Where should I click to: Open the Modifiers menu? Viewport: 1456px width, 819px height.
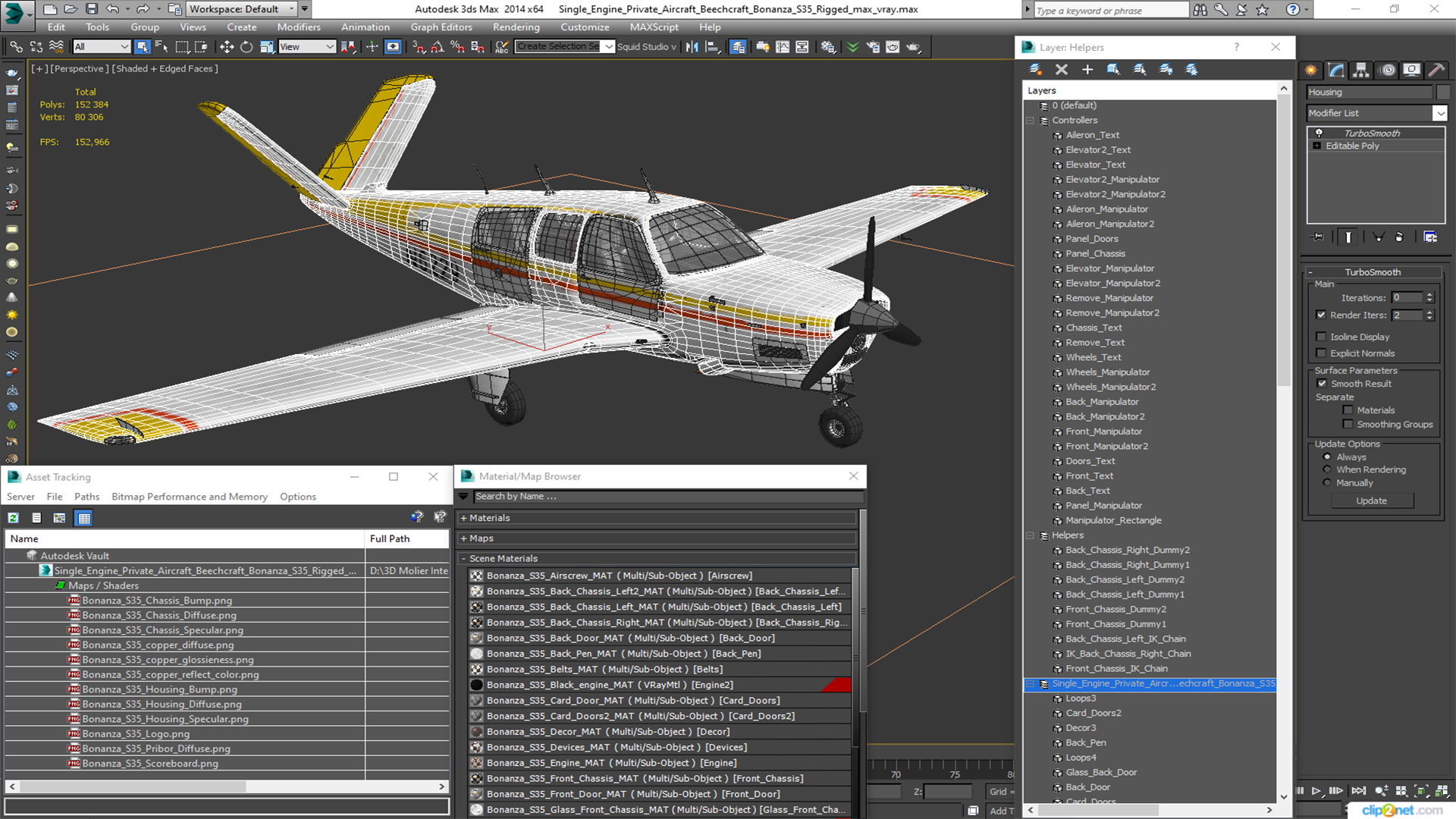299,27
